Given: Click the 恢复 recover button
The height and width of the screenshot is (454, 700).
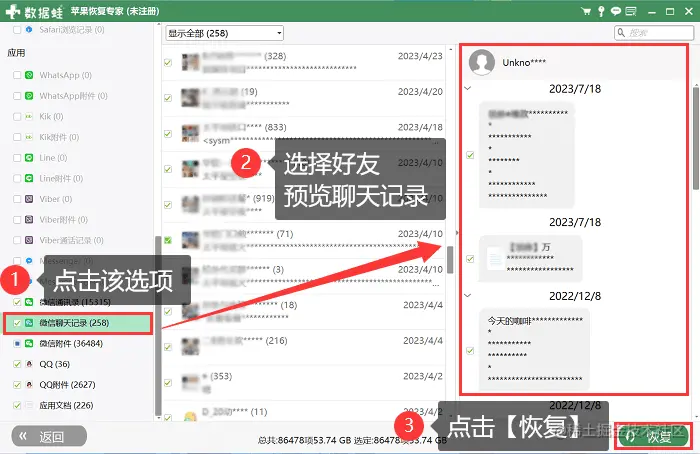Looking at the screenshot, I should point(653,436).
